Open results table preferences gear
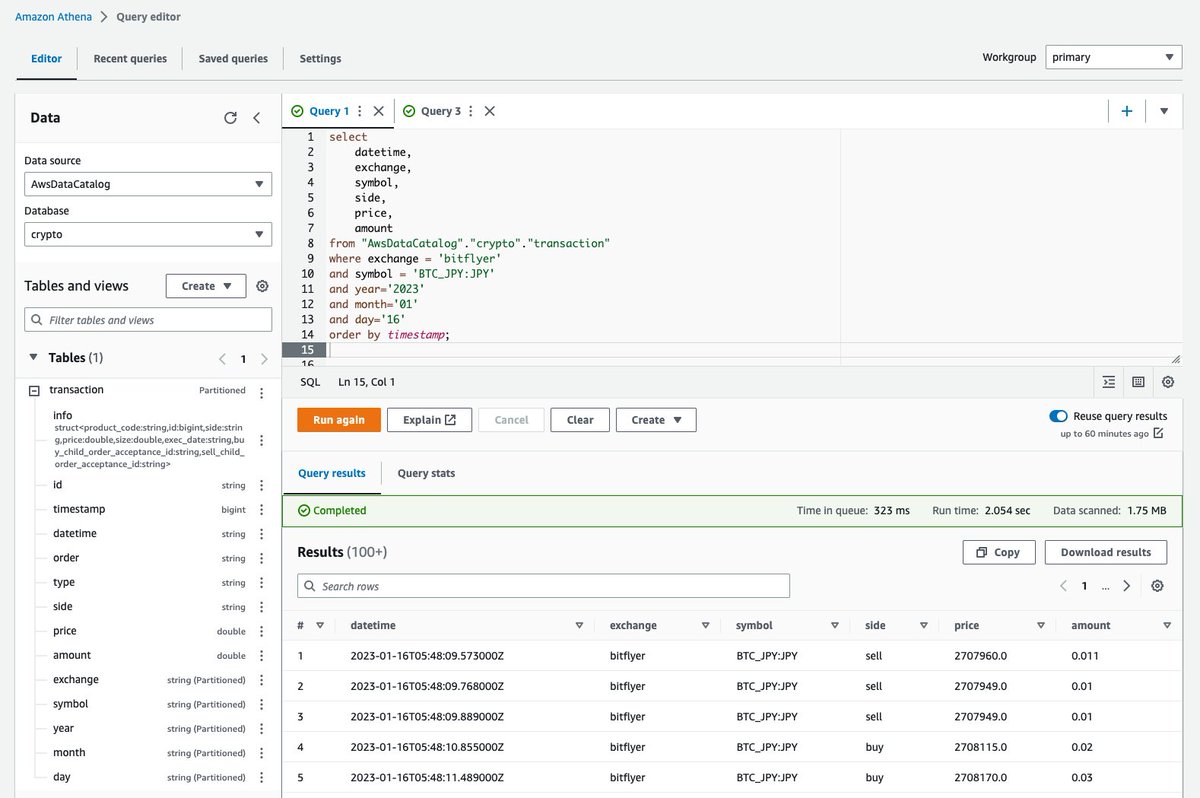 click(x=1157, y=586)
